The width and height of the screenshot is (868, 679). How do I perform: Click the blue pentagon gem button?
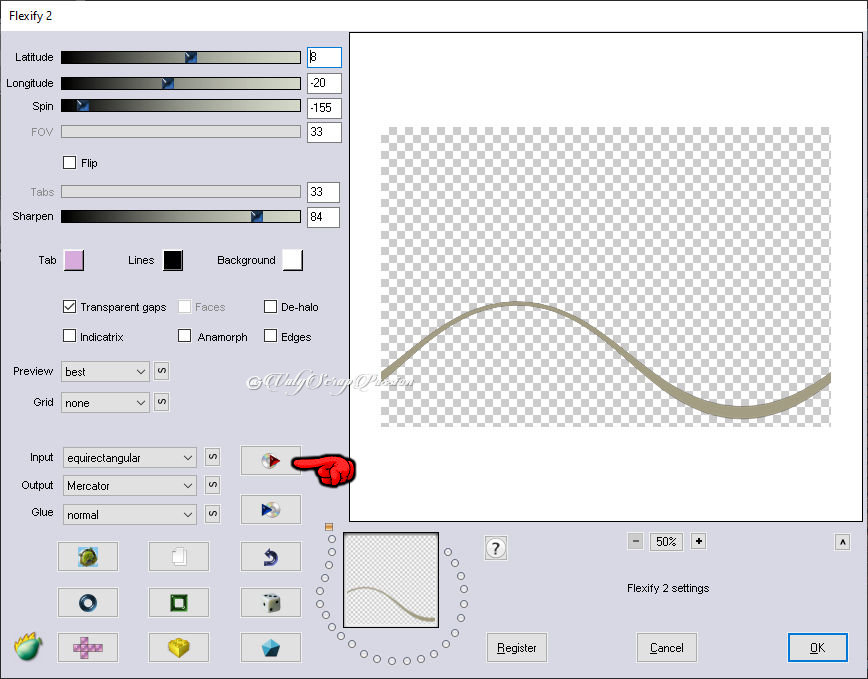270,648
